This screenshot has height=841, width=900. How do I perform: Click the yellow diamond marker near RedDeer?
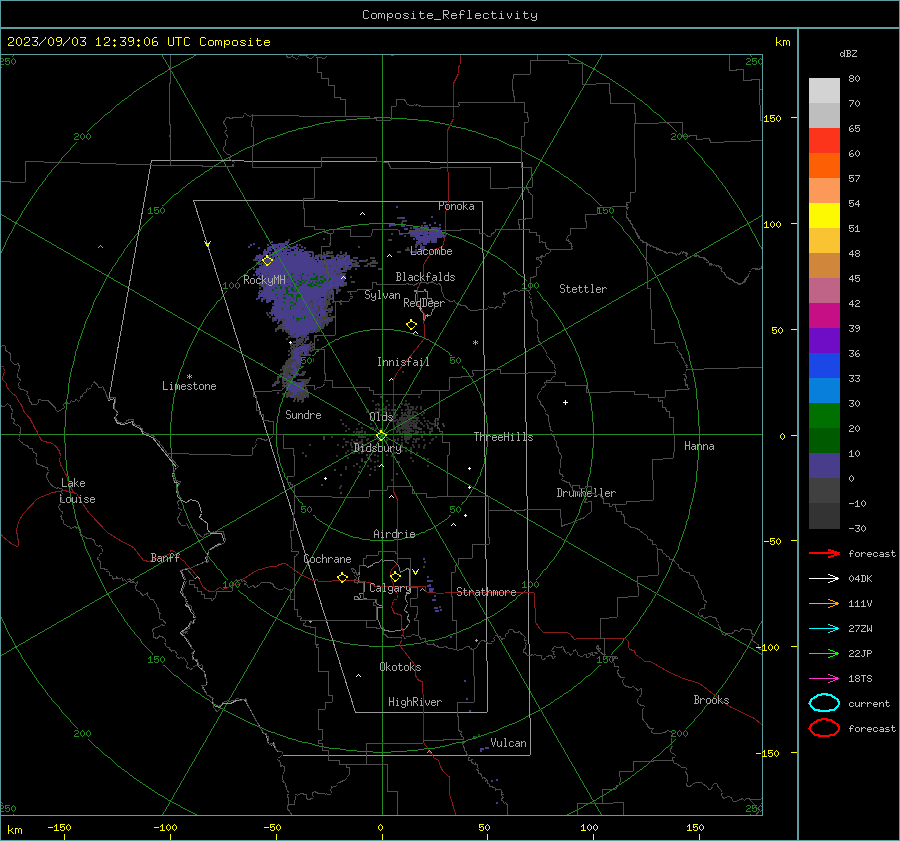click(x=412, y=325)
